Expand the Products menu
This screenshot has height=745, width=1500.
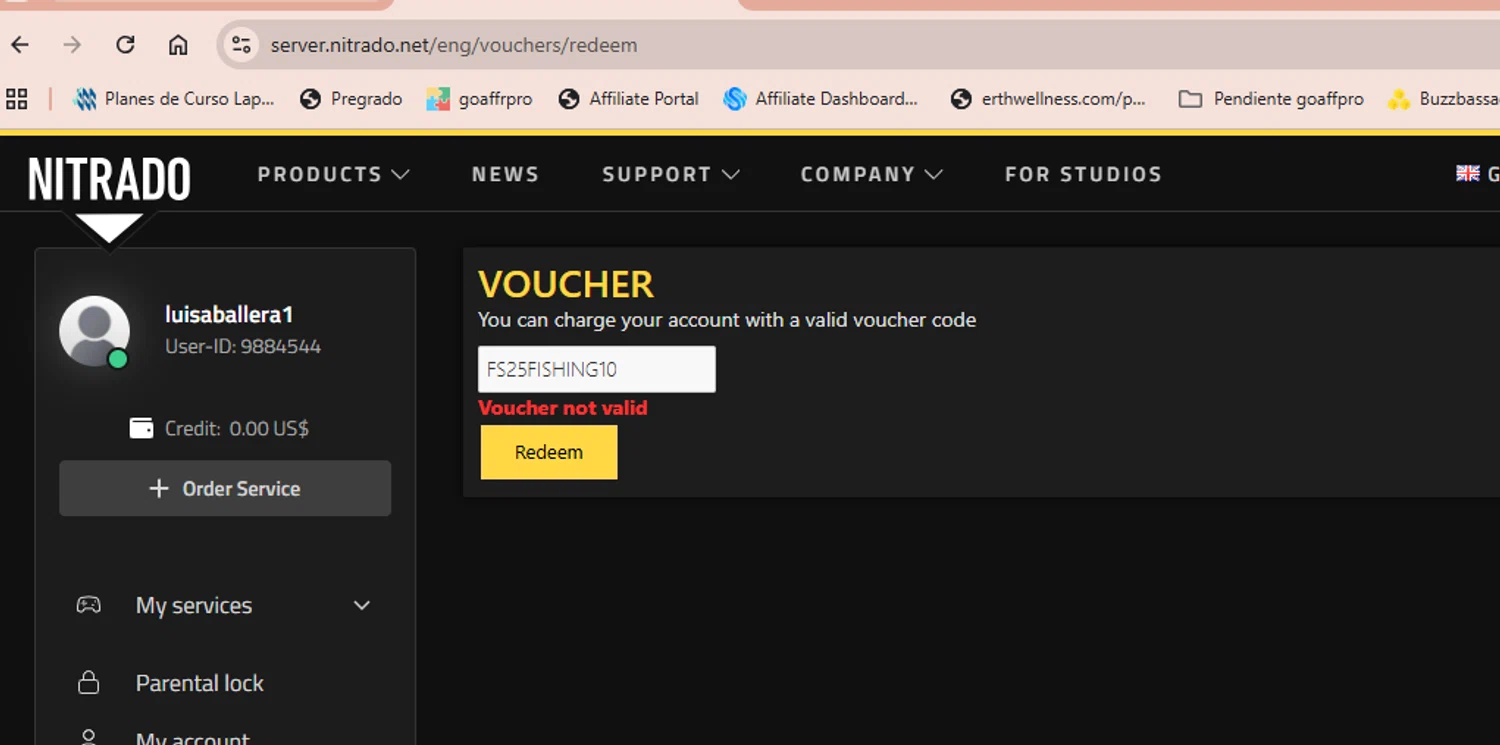click(x=333, y=174)
